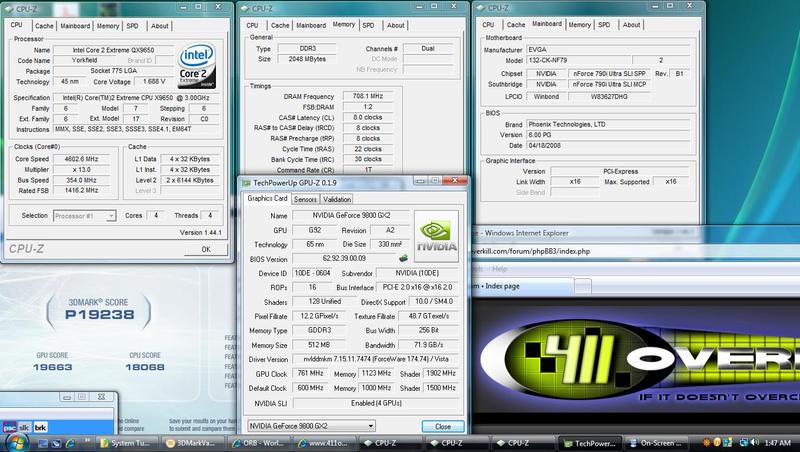The width and height of the screenshot is (800, 452).
Task: Click Driver Version field in GPU-Z
Action: [x=376, y=359]
